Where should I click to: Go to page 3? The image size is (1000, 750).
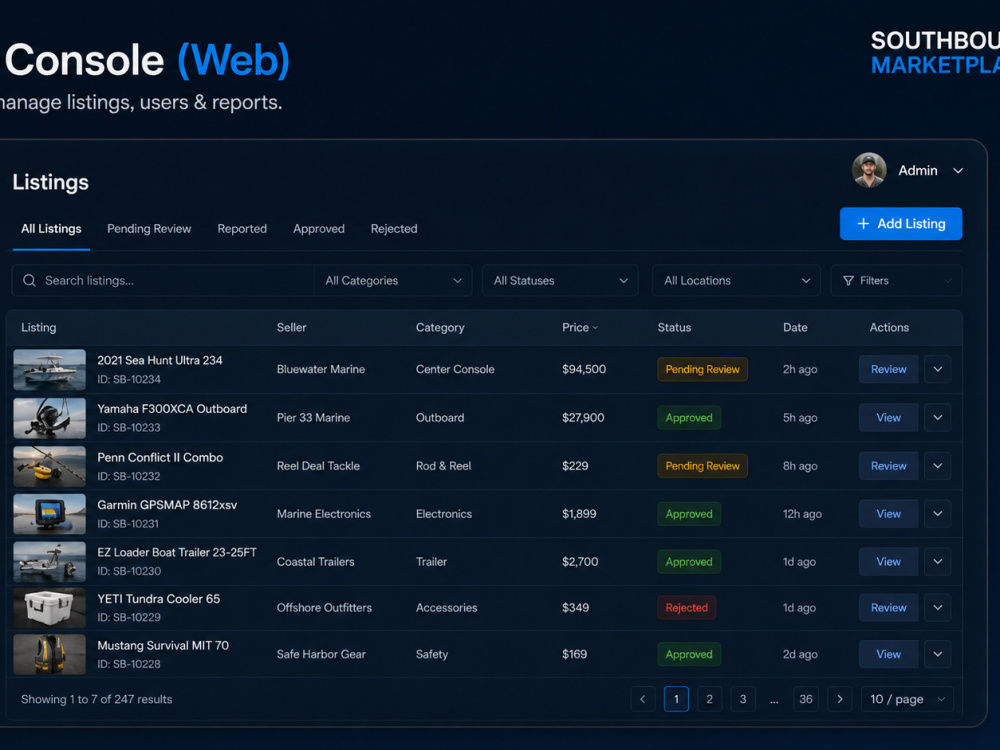coord(743,699)
